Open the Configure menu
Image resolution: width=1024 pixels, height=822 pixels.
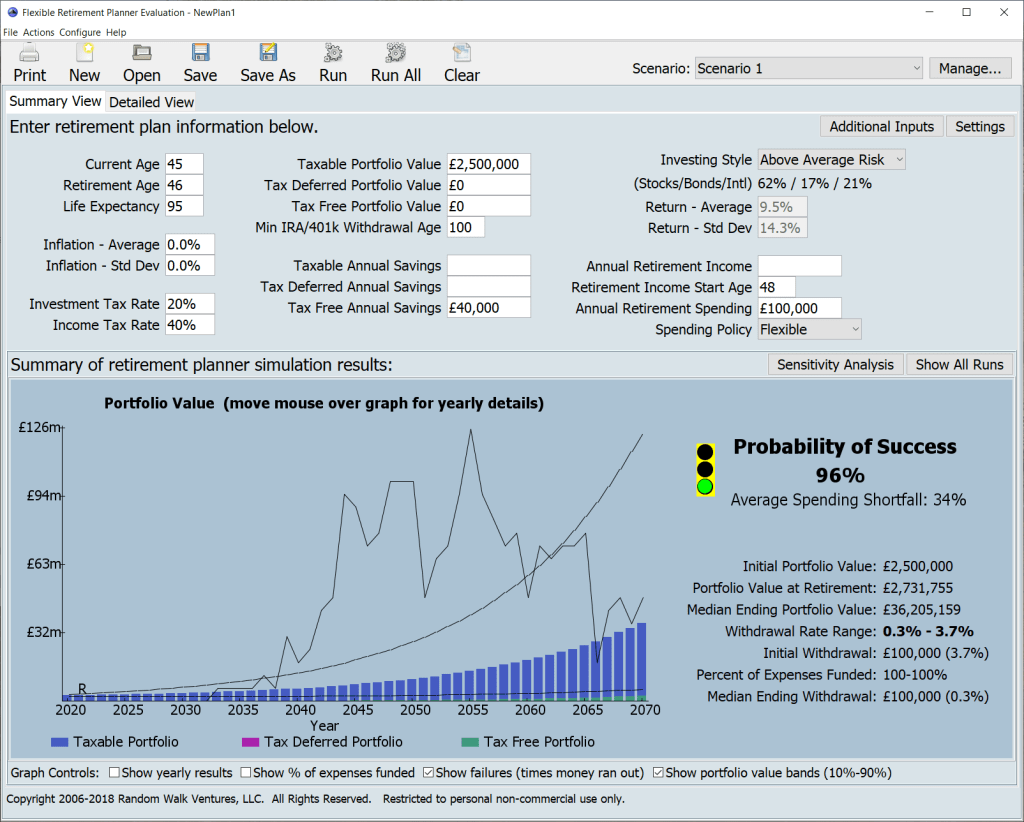click(x=80, y=32)
